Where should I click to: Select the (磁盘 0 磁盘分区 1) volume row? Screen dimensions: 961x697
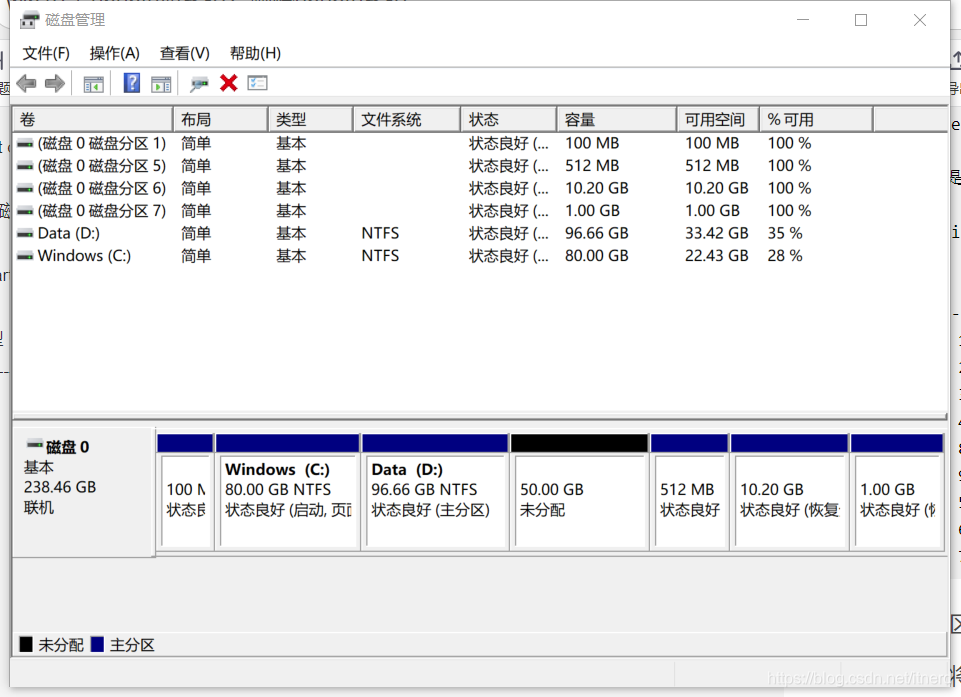click(480, 143)
